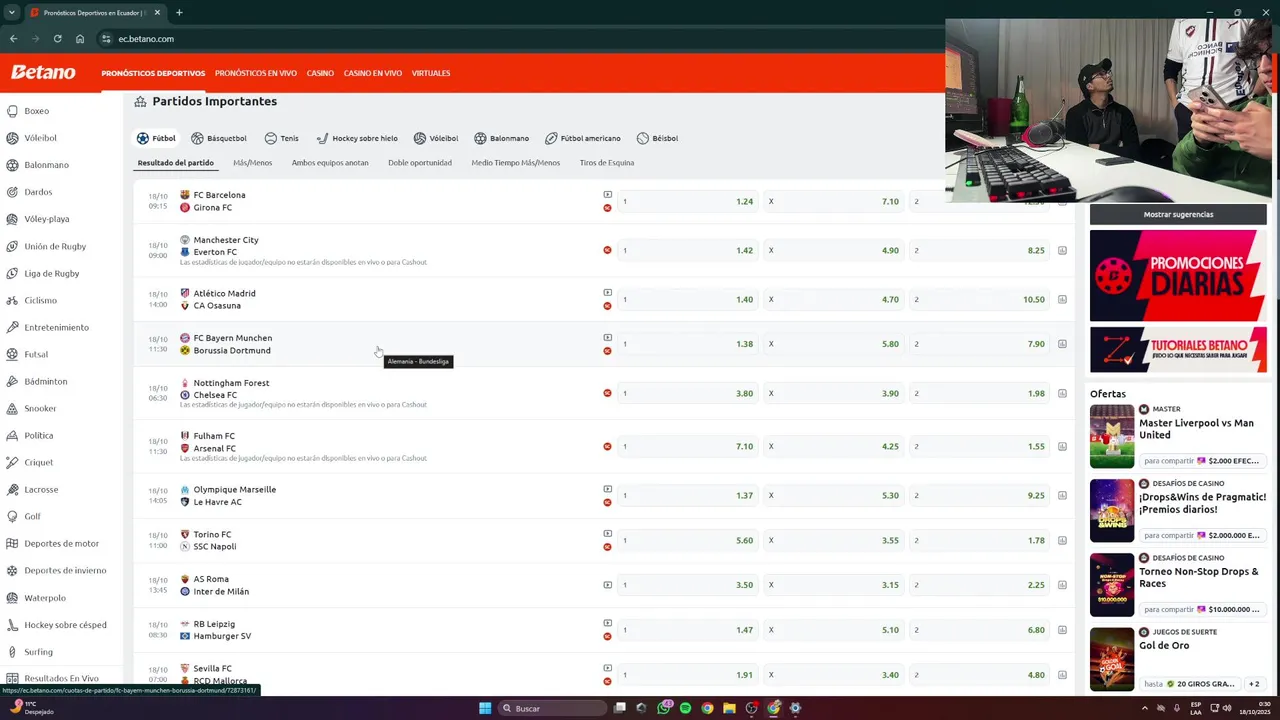The image size is (1280, 720).
Task: Open File Explorer from the taskbar
Action: click(x=729, y=708)
